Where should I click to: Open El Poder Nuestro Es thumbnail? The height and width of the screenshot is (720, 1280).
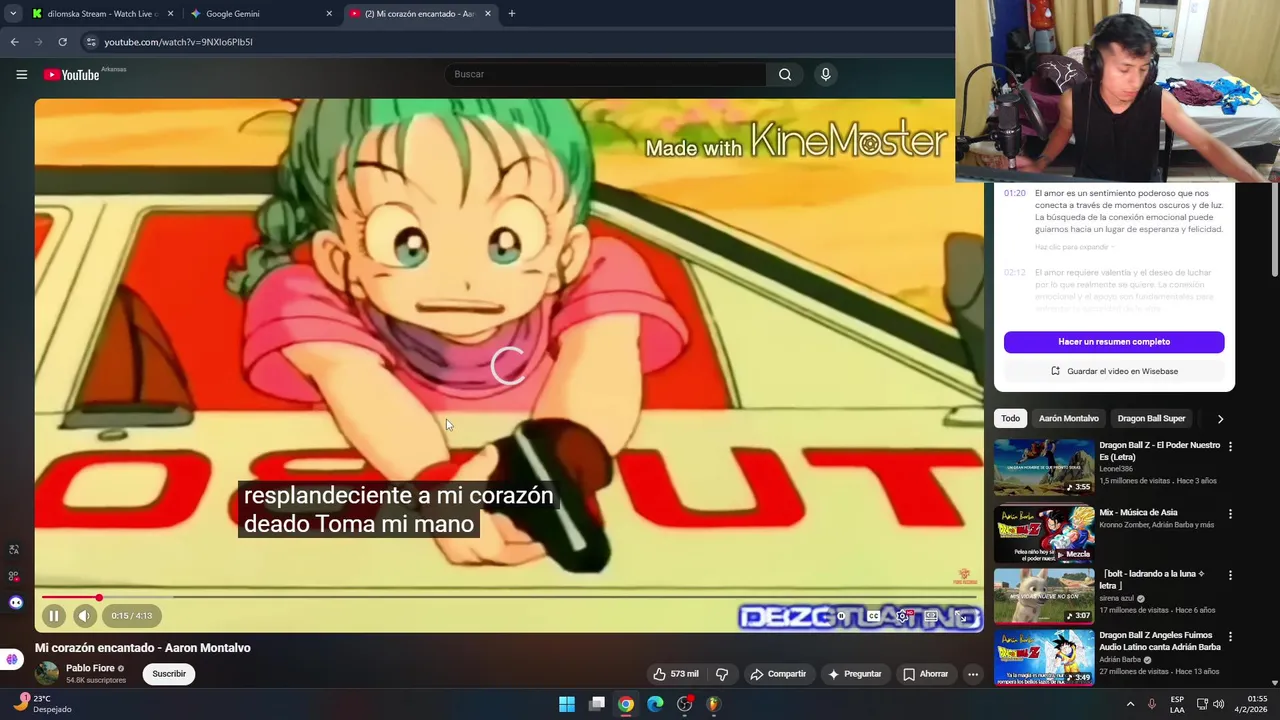(1044, 467)
